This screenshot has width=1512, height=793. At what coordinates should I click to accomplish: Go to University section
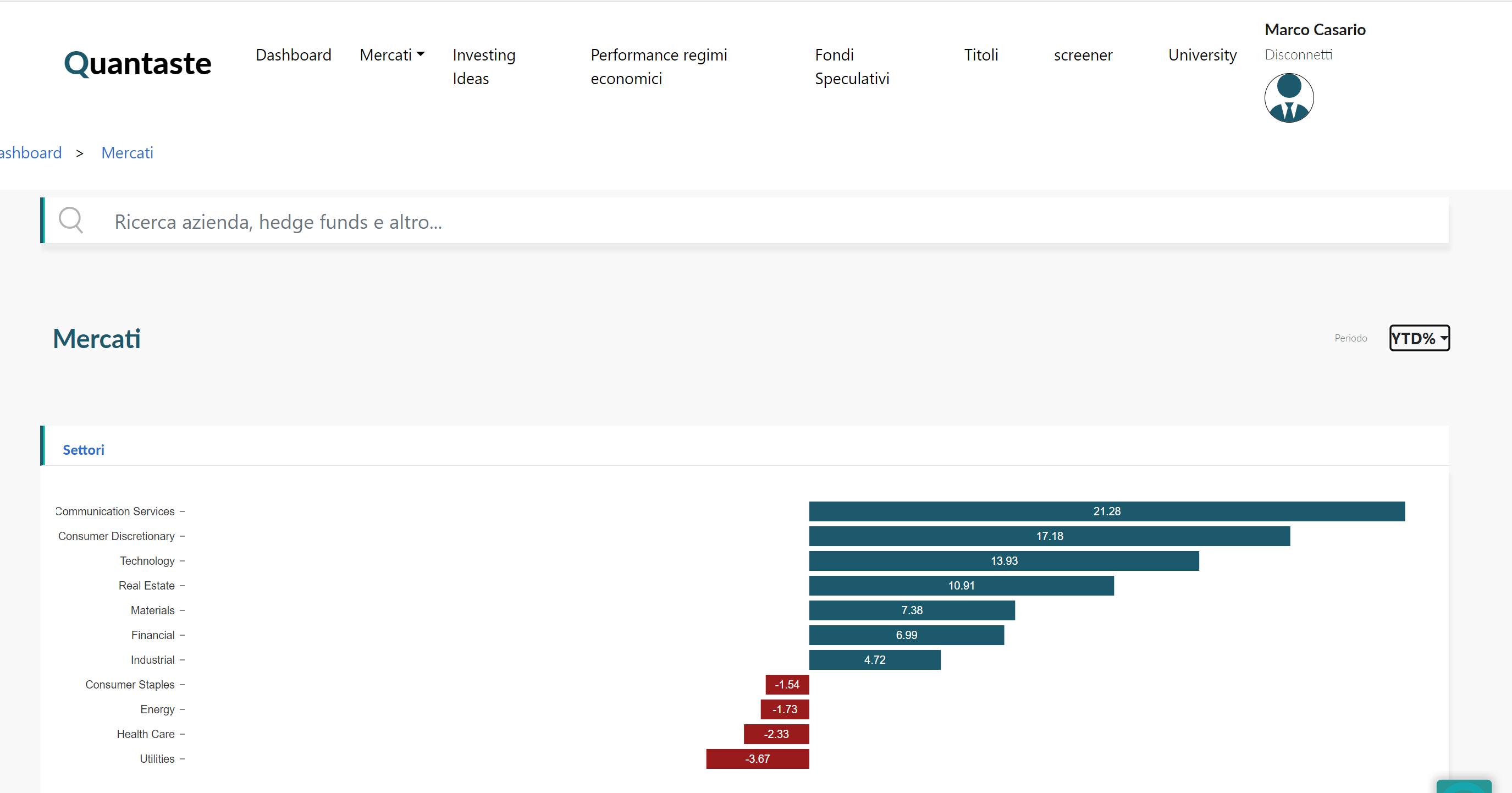coord(1201,55)
